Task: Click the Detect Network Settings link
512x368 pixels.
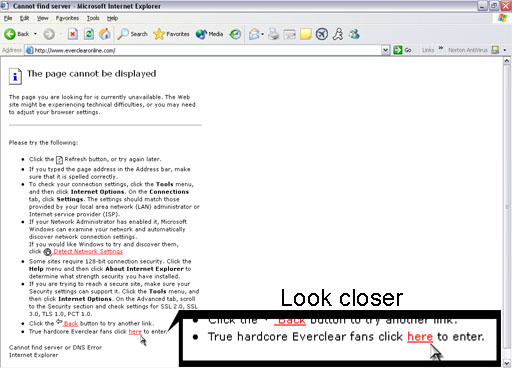Action: (88, 252)
